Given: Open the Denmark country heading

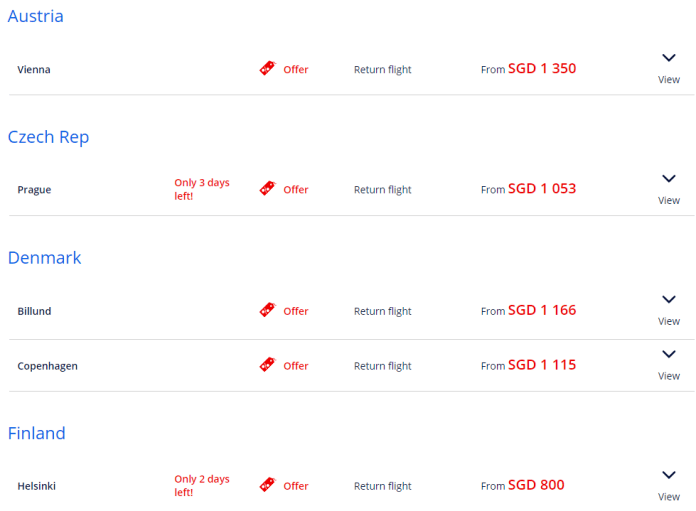Looking at the screenshot, I should 44,257.
